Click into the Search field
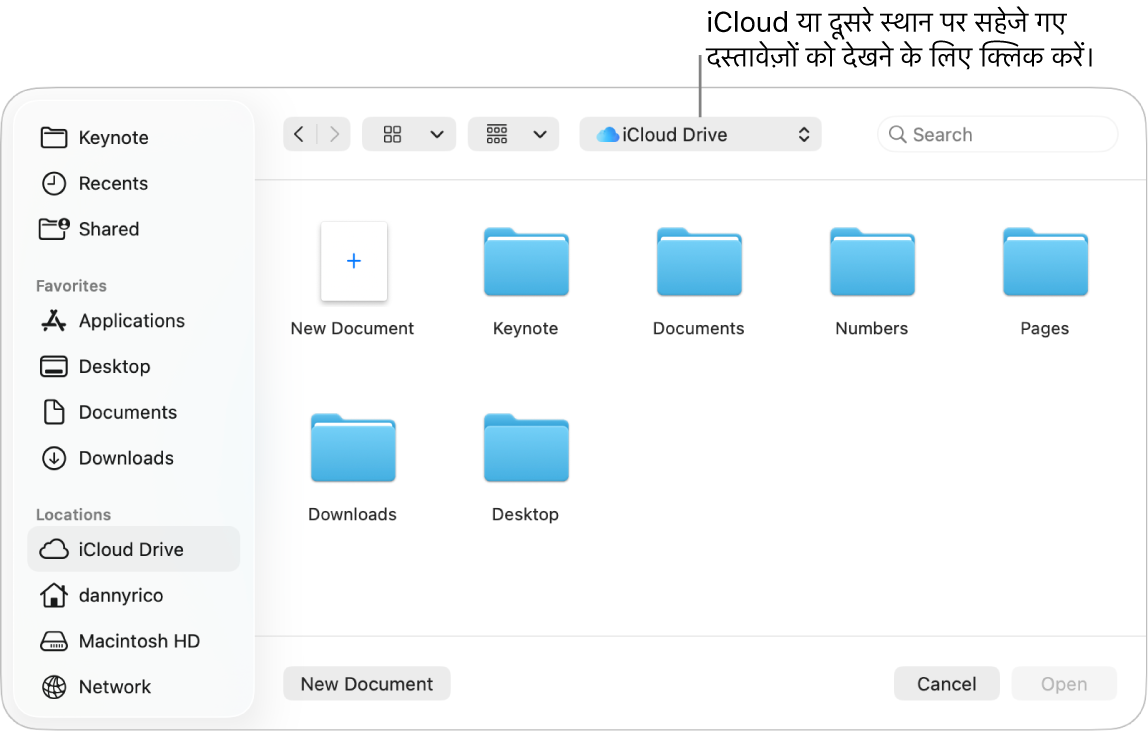 coord(997,135)
